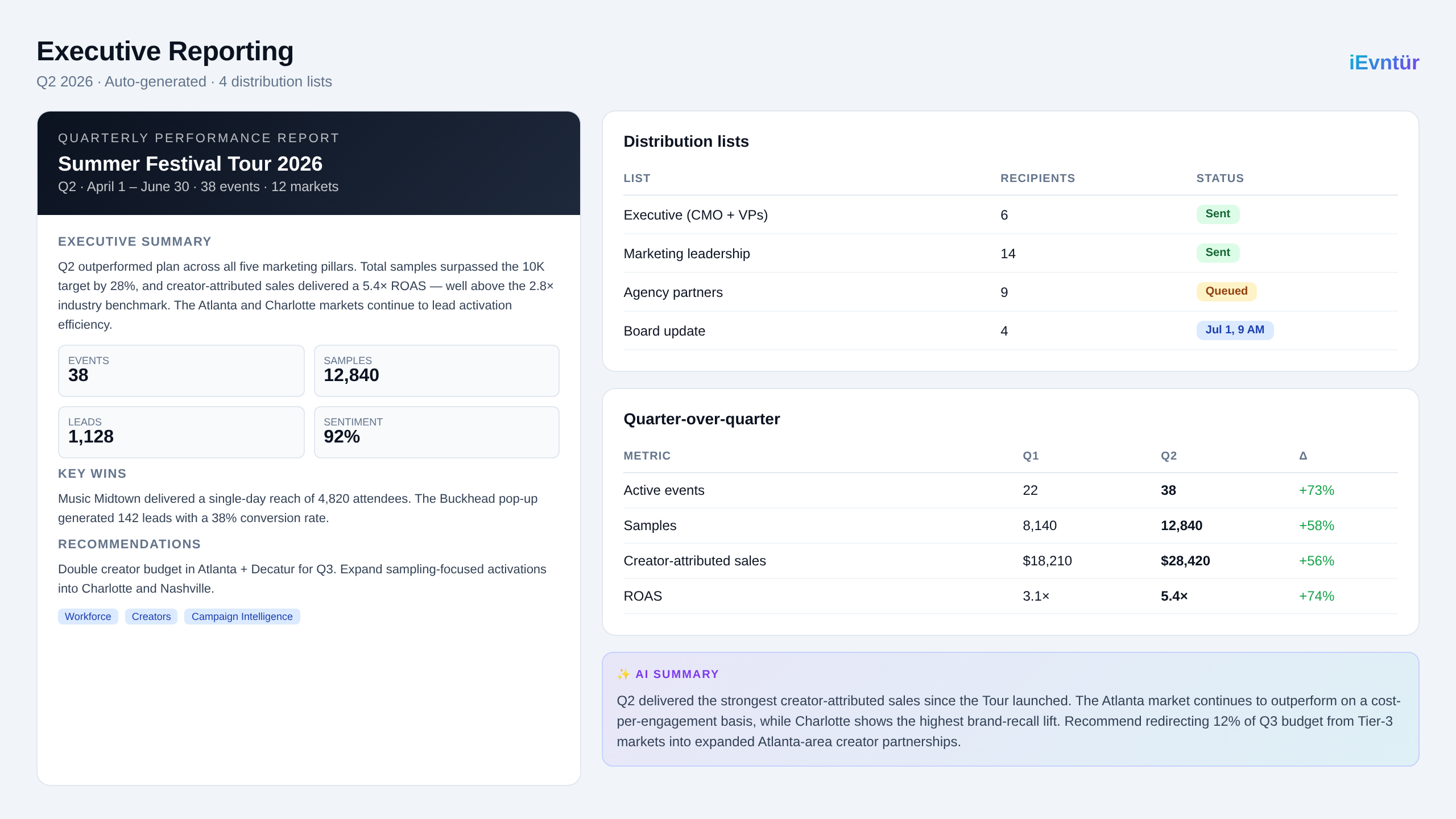Select the Board update list row

pos(1011,331)
